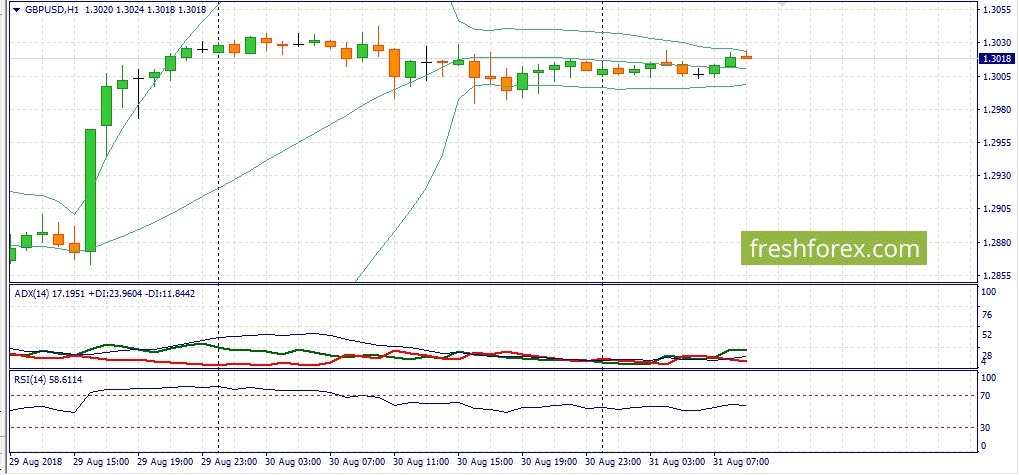The height and width of the screenshot is (475, 1019).
Task: Click the 30 Aug 19:00 time label
Action: [549, 462]
